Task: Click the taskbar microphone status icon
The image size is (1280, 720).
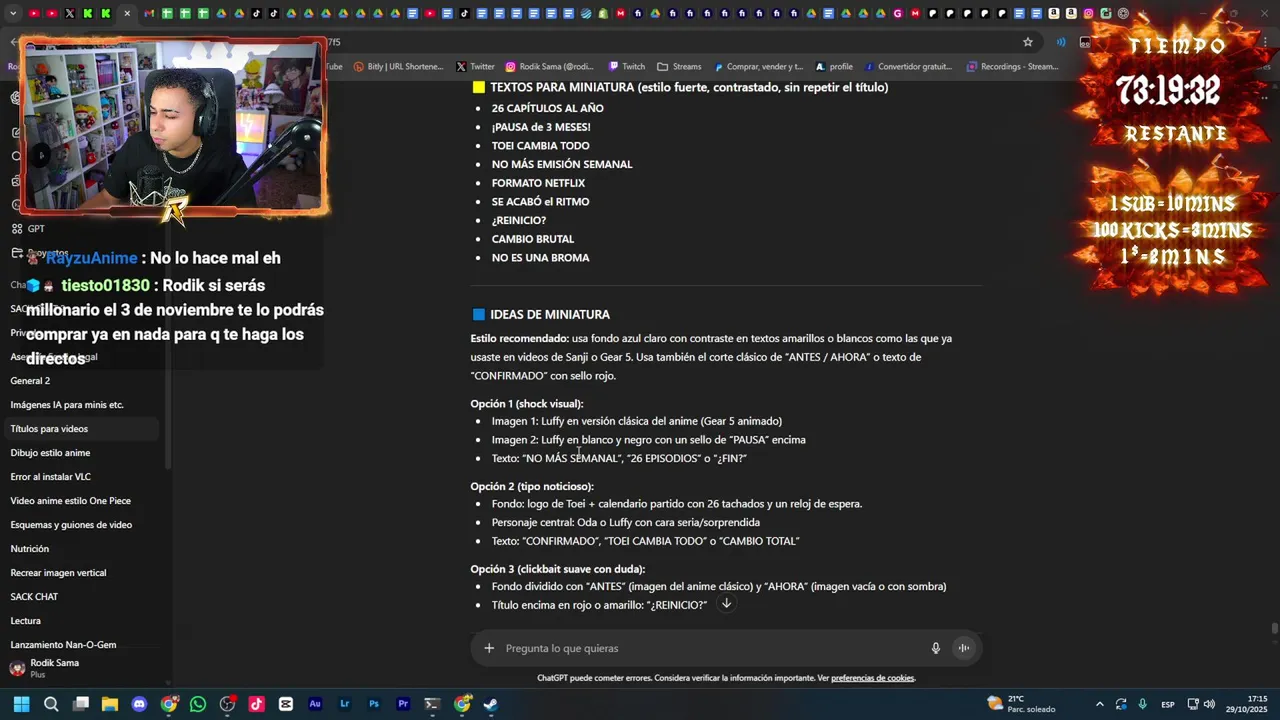Action: (1142, 704)
